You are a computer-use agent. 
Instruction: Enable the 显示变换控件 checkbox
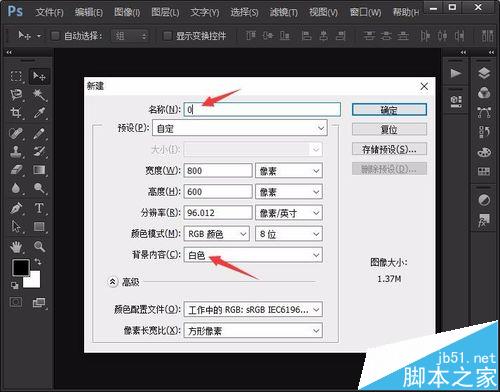point(167,36)
